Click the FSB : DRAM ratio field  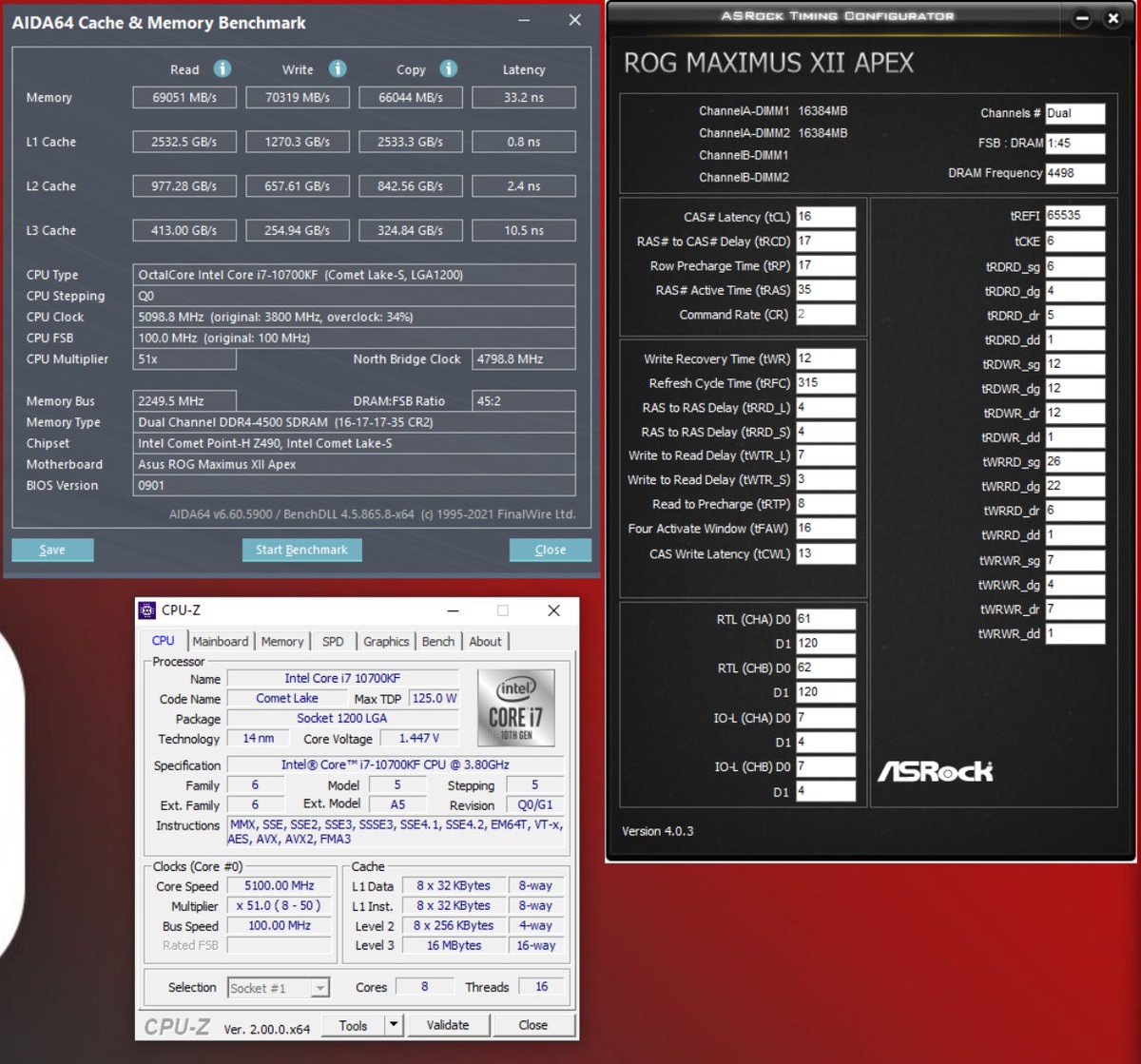coord(1075,144)
